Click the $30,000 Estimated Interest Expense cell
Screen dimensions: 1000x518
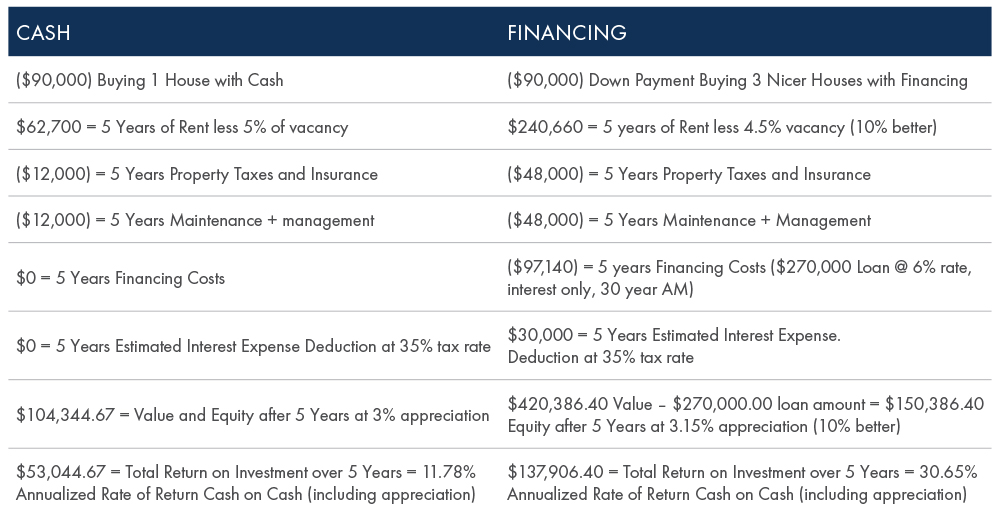click(x=746, y=346)
